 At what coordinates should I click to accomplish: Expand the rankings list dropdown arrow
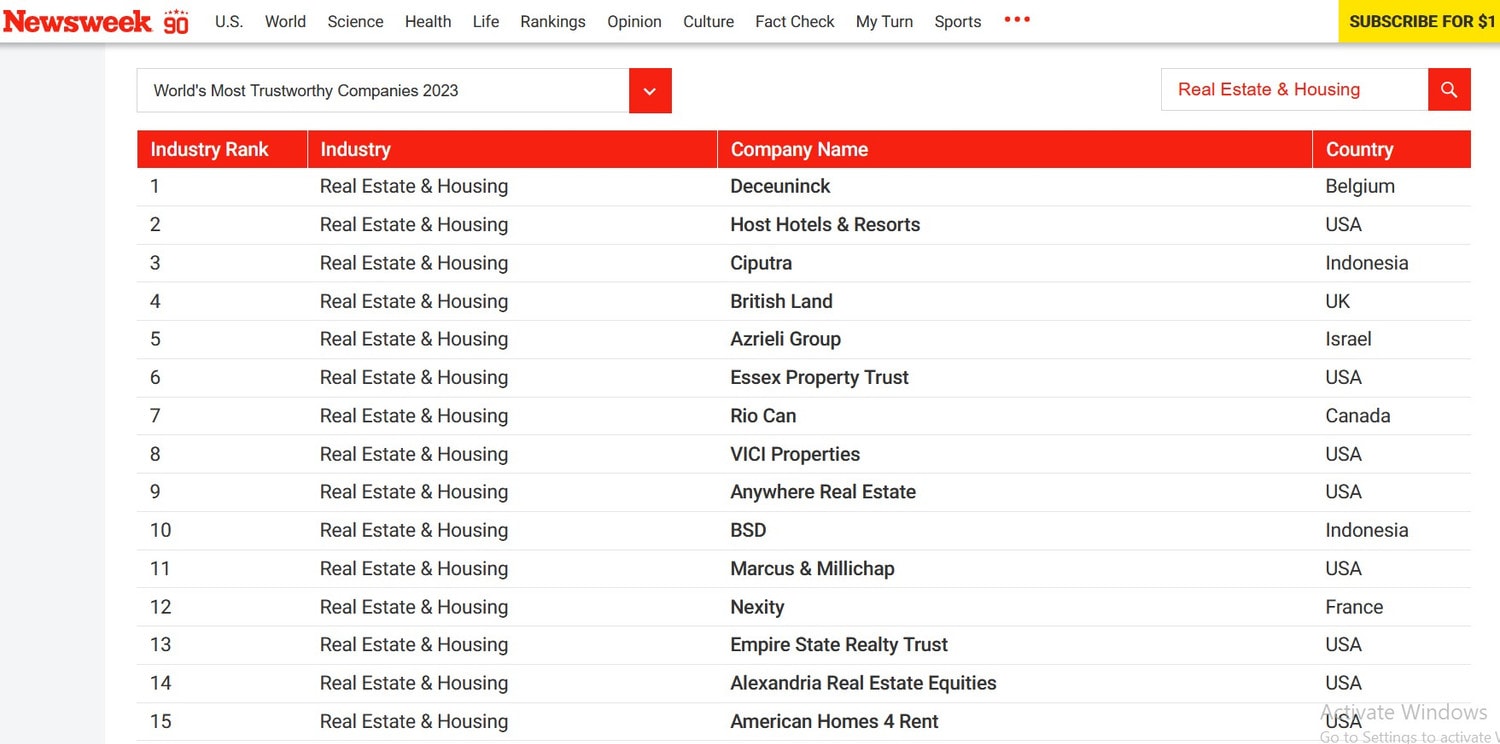pos(650,91)
